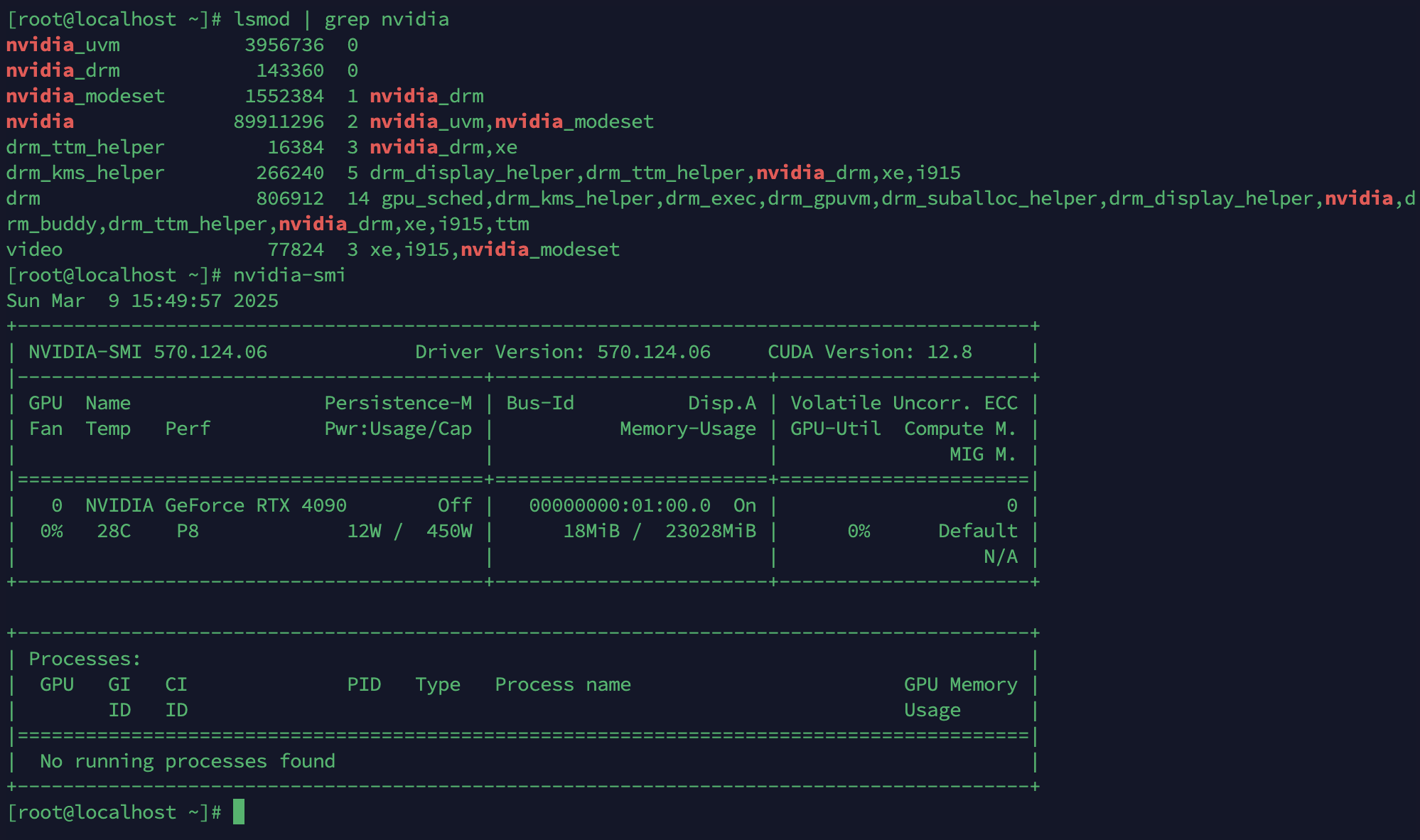This screenshot has width=1420, height=840.
Task: Select the nvidia_modeset module row name
Action: [x=86, y=96]
